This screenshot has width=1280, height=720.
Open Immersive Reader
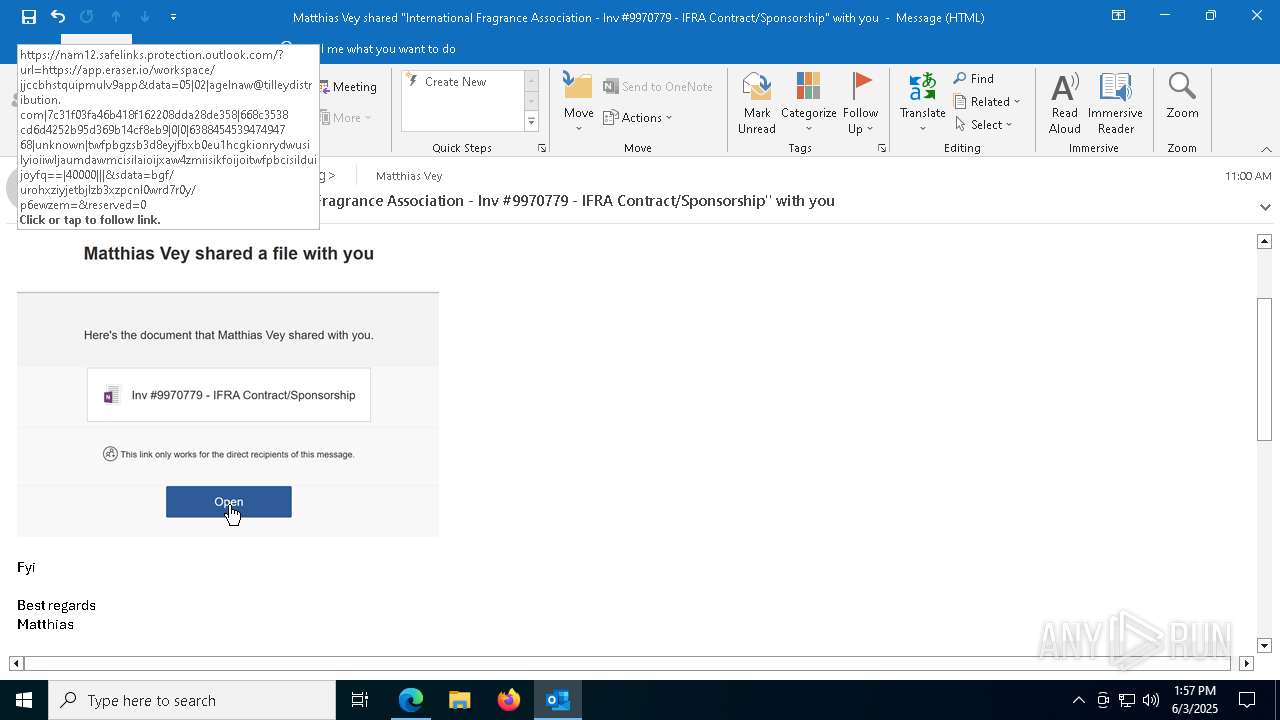(x=1115, y=102)
